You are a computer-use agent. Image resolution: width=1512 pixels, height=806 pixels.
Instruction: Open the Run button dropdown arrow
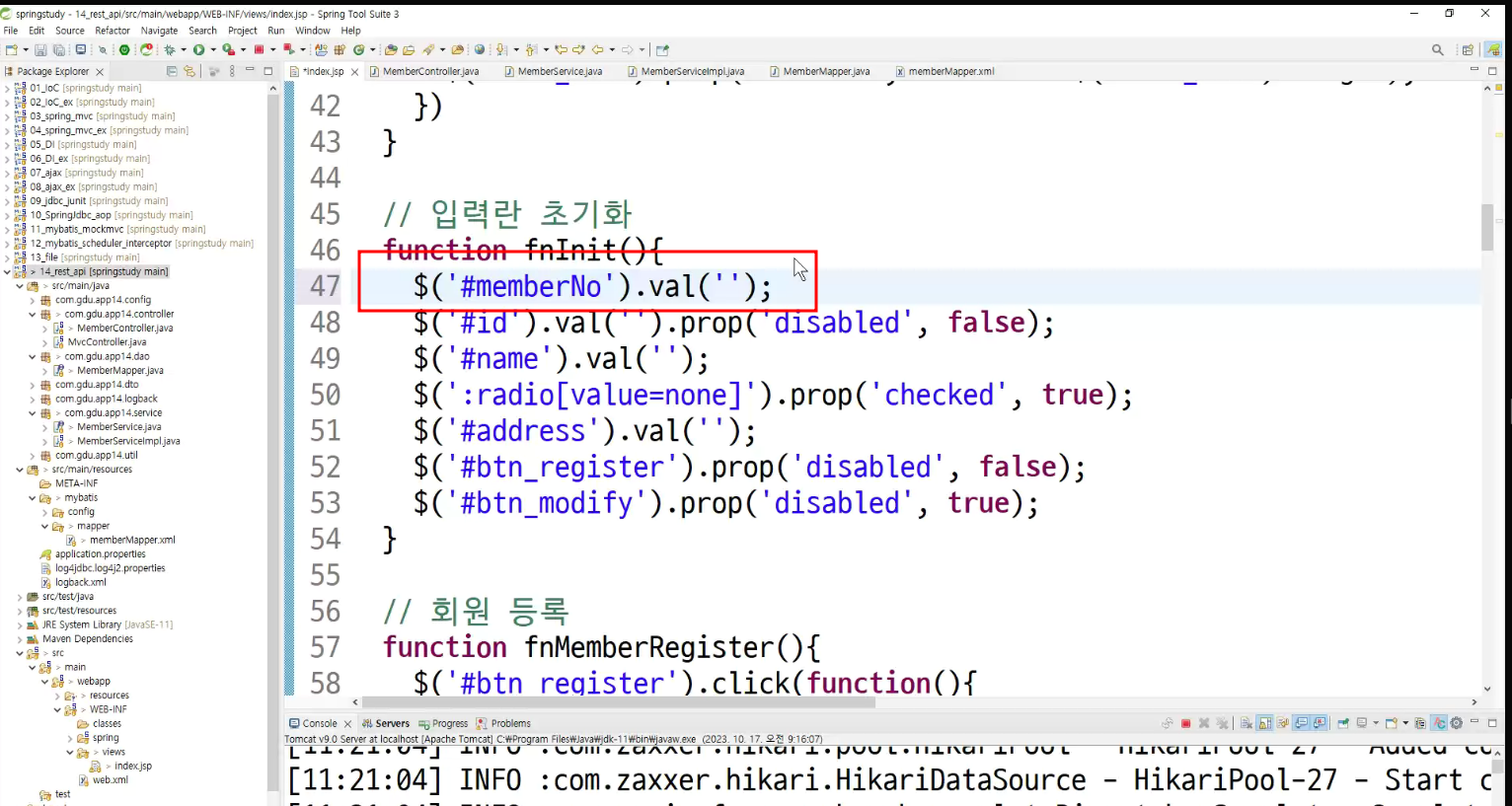tap(213, 49)
